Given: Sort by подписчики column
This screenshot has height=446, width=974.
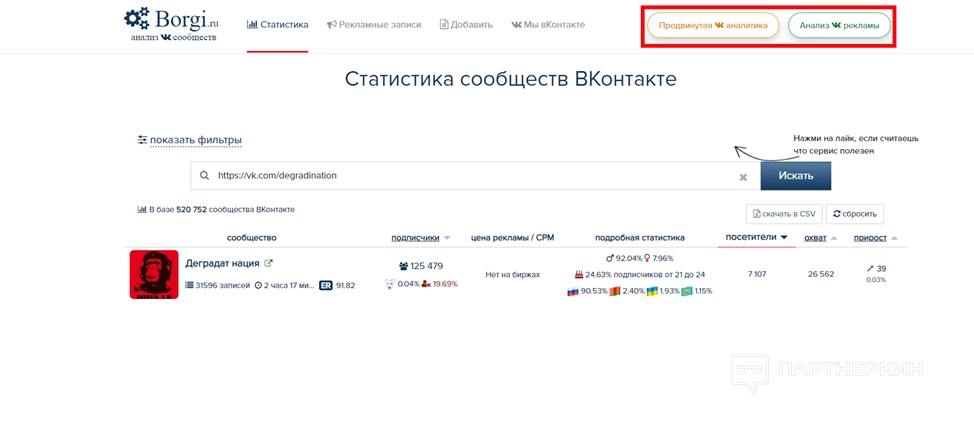Looking at the screenshot, I should pyautogui.click(x=415, y=238).
